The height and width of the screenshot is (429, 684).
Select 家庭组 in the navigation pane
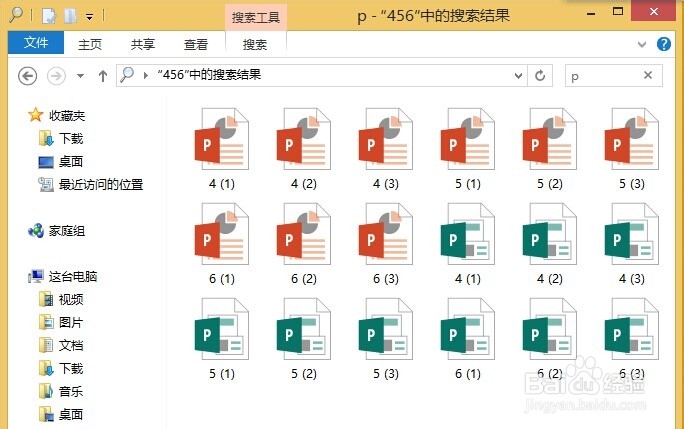click(57, 230)
